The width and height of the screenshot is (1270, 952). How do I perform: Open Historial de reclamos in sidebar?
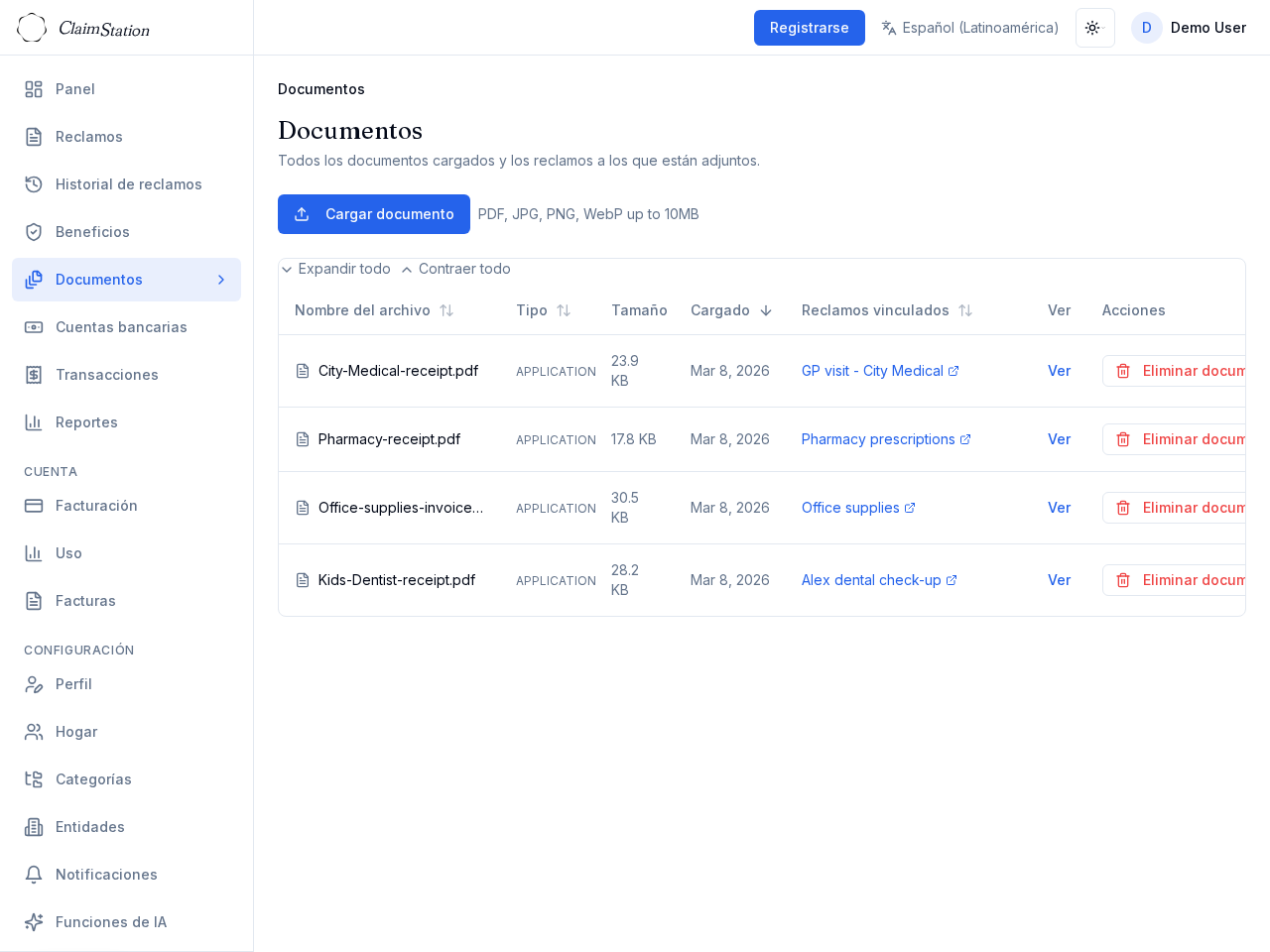coord(128,184)
